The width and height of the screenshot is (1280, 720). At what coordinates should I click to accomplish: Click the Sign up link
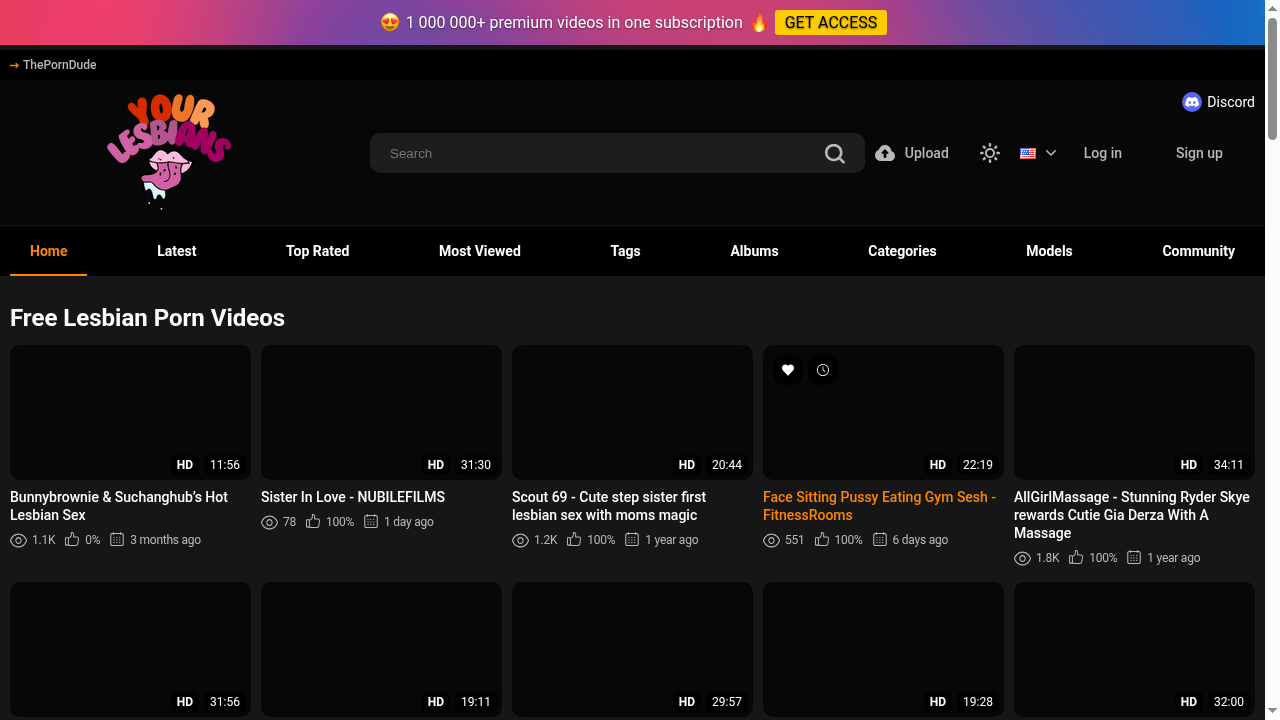coord(1199,153)
